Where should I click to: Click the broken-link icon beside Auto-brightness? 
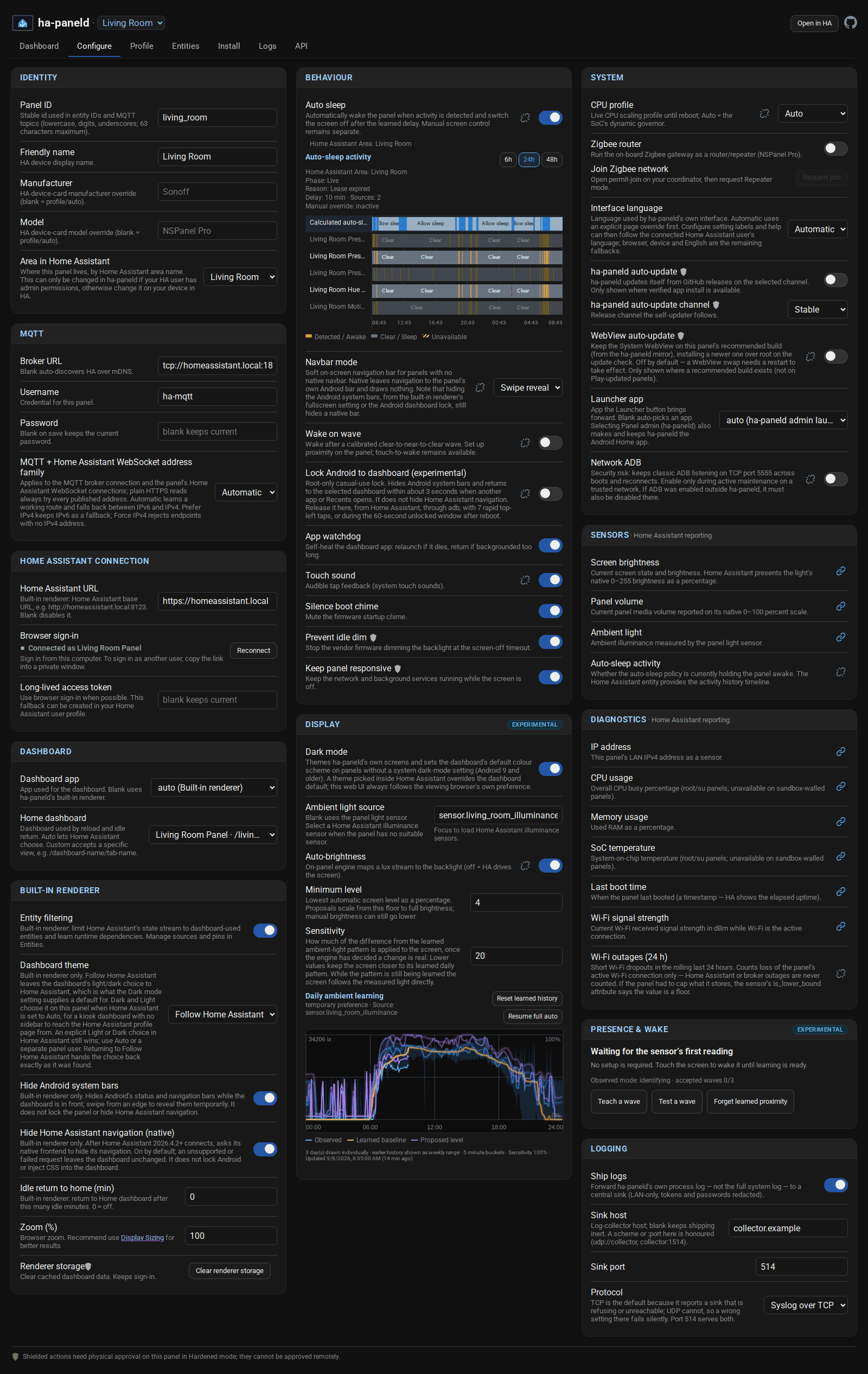tap(525, 866)
